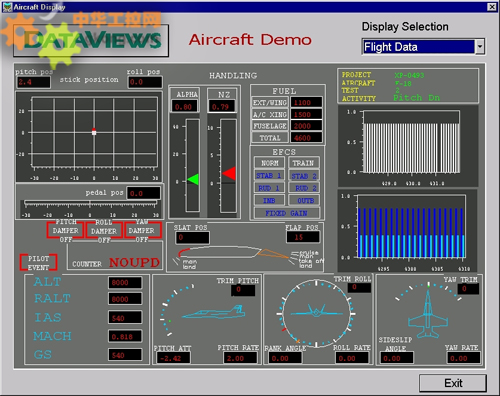Click the red NZ indicator arrow

click(229, 173)
